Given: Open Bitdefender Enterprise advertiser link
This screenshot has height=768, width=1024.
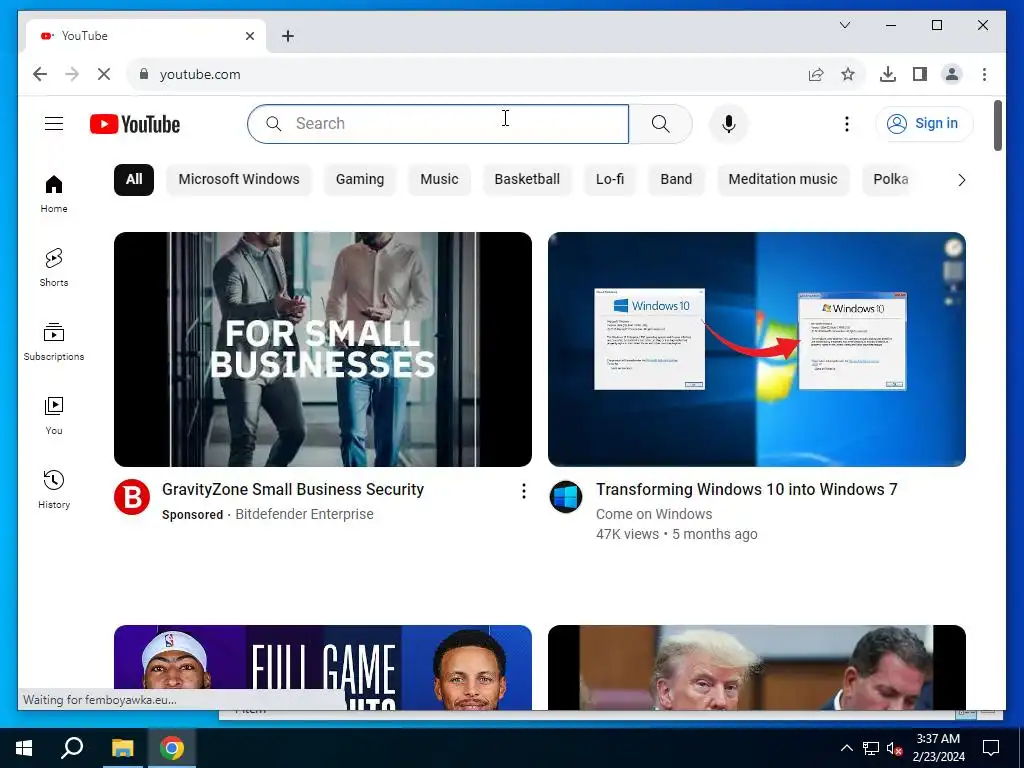Looking at the screenshot, I should tap(304, 514).
